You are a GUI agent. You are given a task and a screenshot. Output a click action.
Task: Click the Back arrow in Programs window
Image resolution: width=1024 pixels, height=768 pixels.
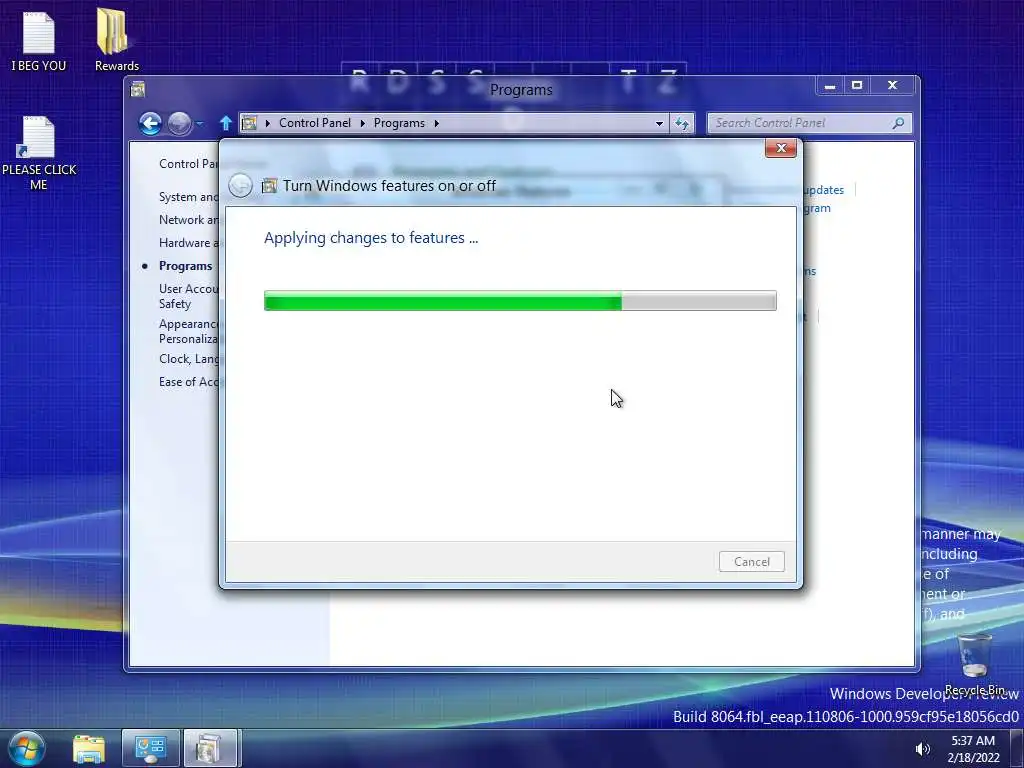coord(150,123)
